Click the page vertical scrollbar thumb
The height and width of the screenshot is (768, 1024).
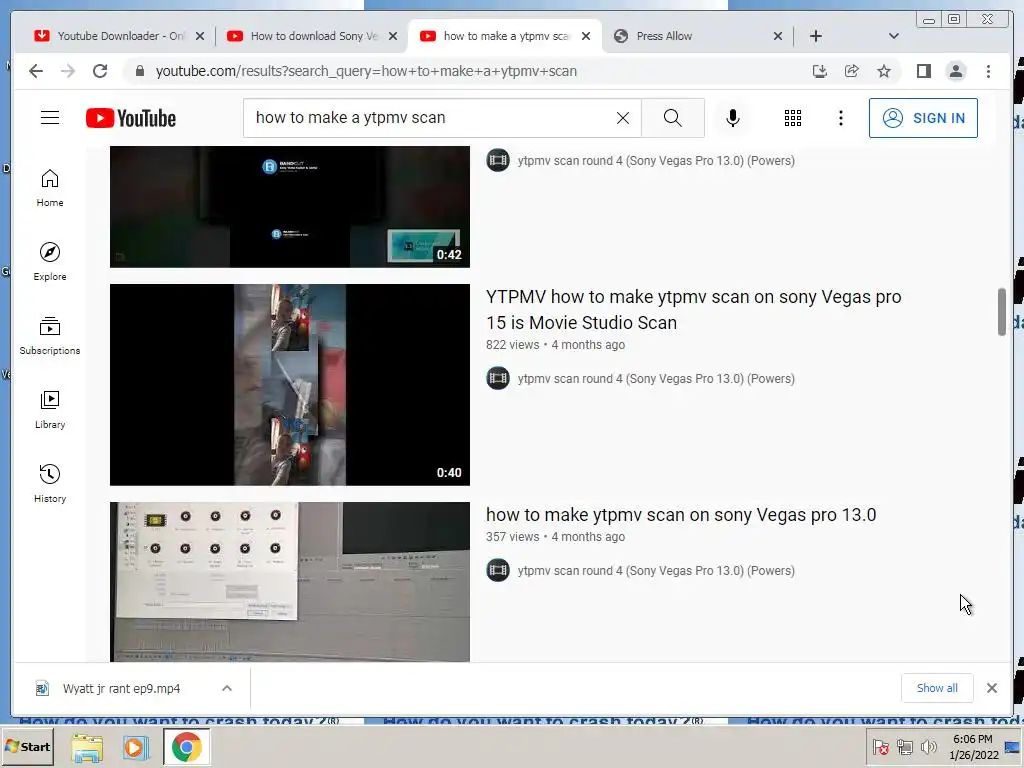(1002, 312)
